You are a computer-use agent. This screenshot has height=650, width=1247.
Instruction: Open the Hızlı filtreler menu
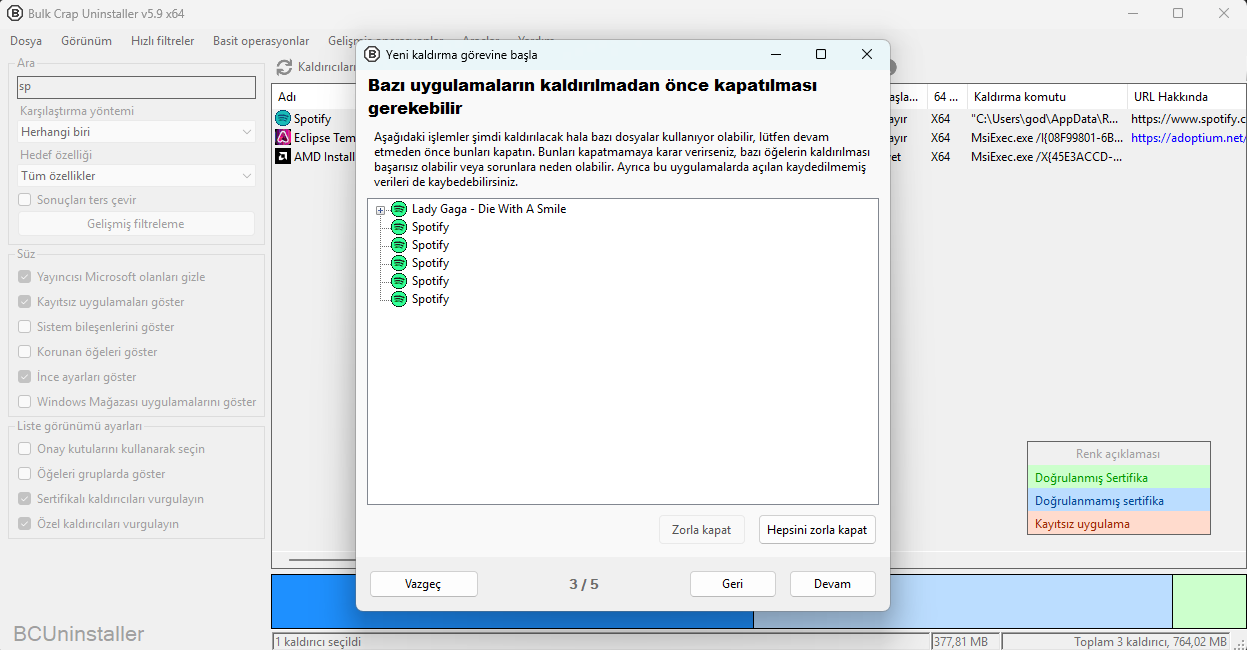162,41
